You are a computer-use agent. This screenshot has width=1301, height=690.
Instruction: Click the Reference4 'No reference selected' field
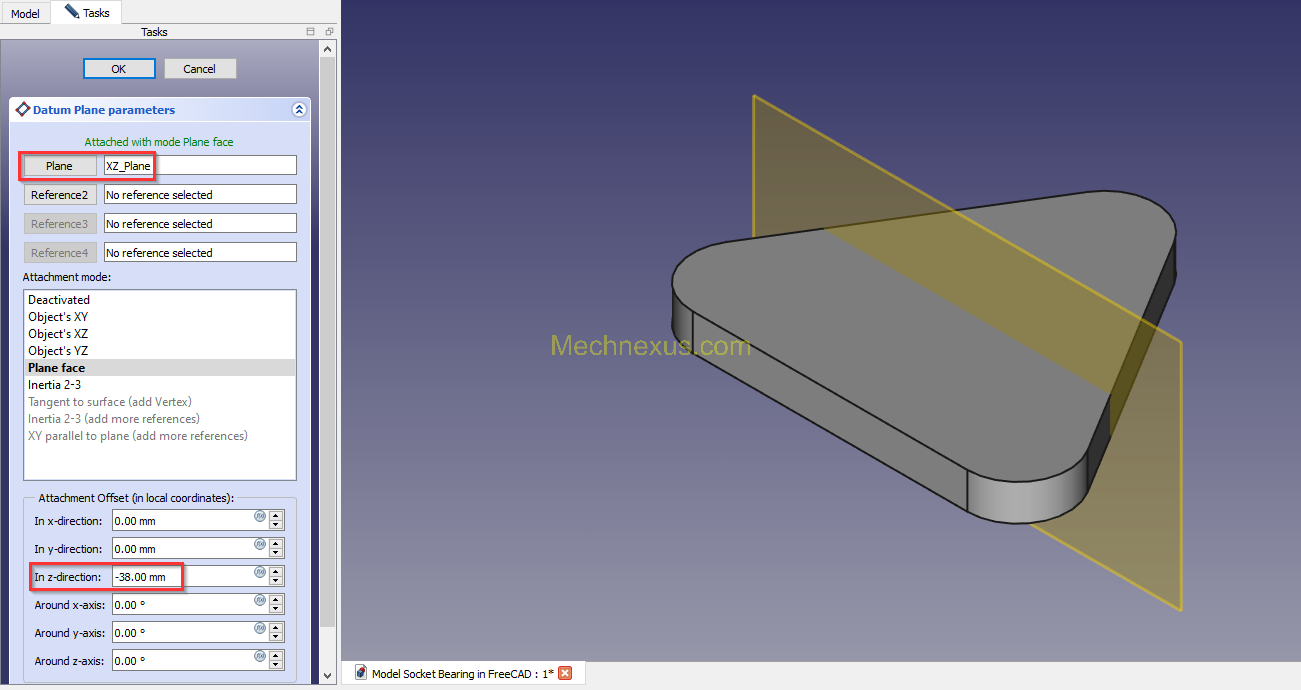(200, 253)
